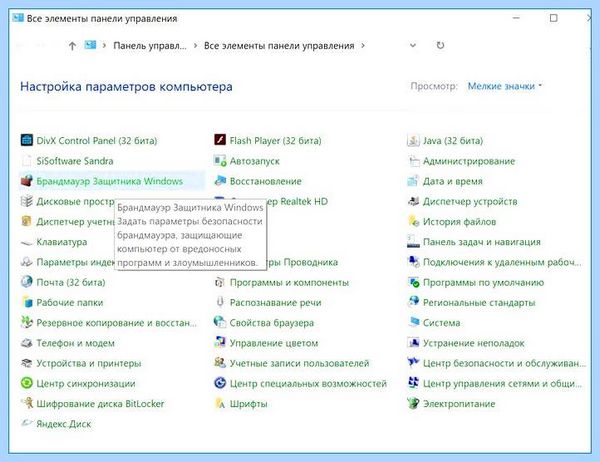Viewport: 600px width, 462px height.
Task: Click the Flash Player icon
Action: (x=220, y=140)
